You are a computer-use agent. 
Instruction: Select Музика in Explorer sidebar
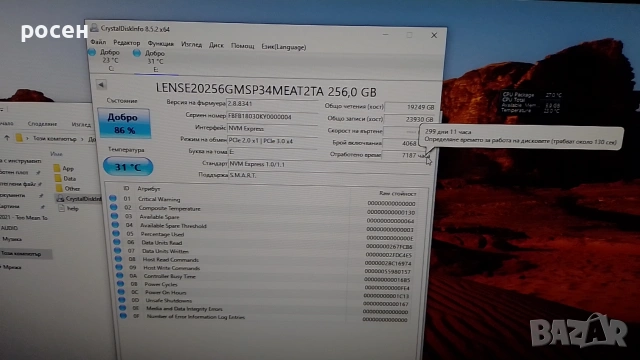[12, 239]
